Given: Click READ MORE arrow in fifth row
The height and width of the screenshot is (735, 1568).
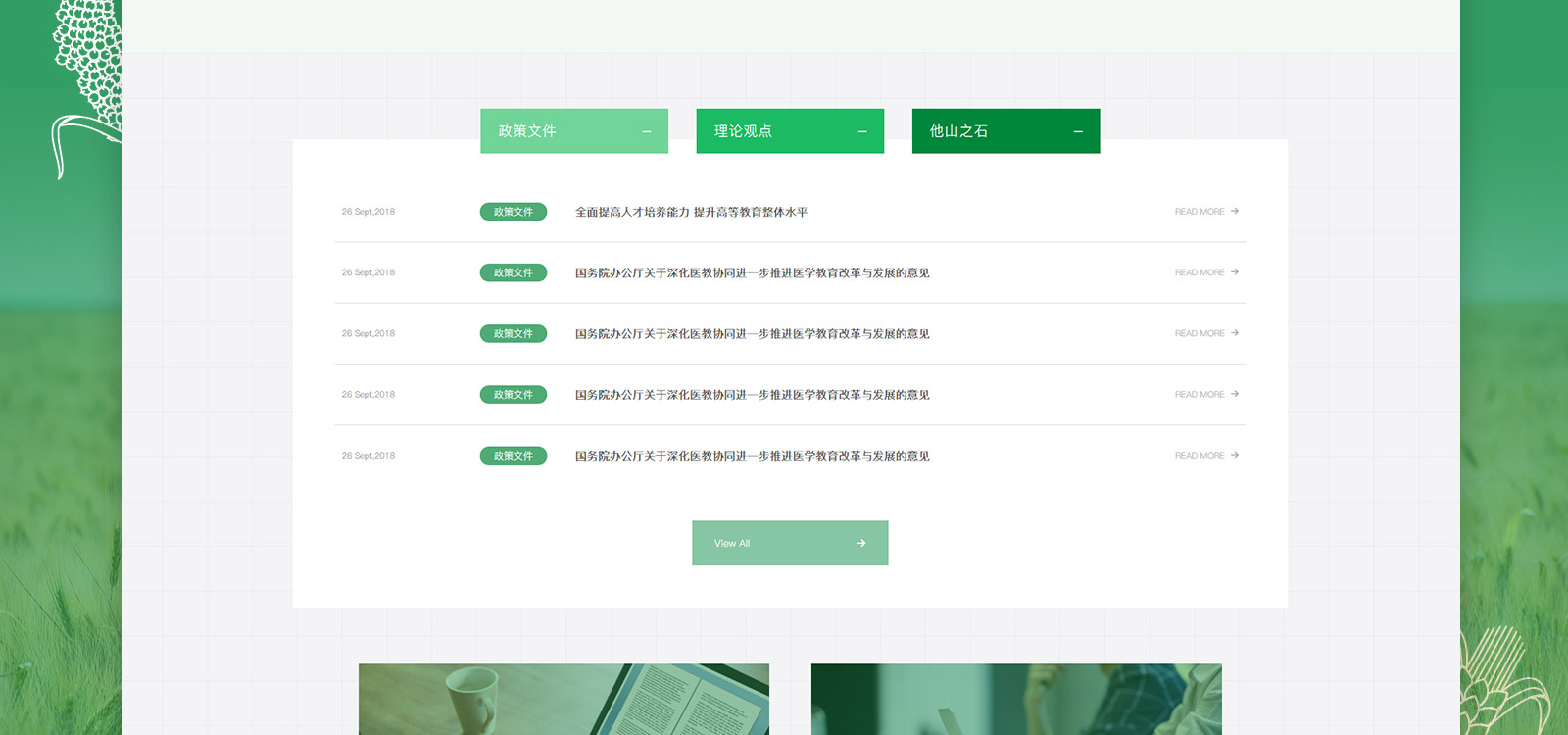Looking at the screenshot, I should tap(1235, 455).
